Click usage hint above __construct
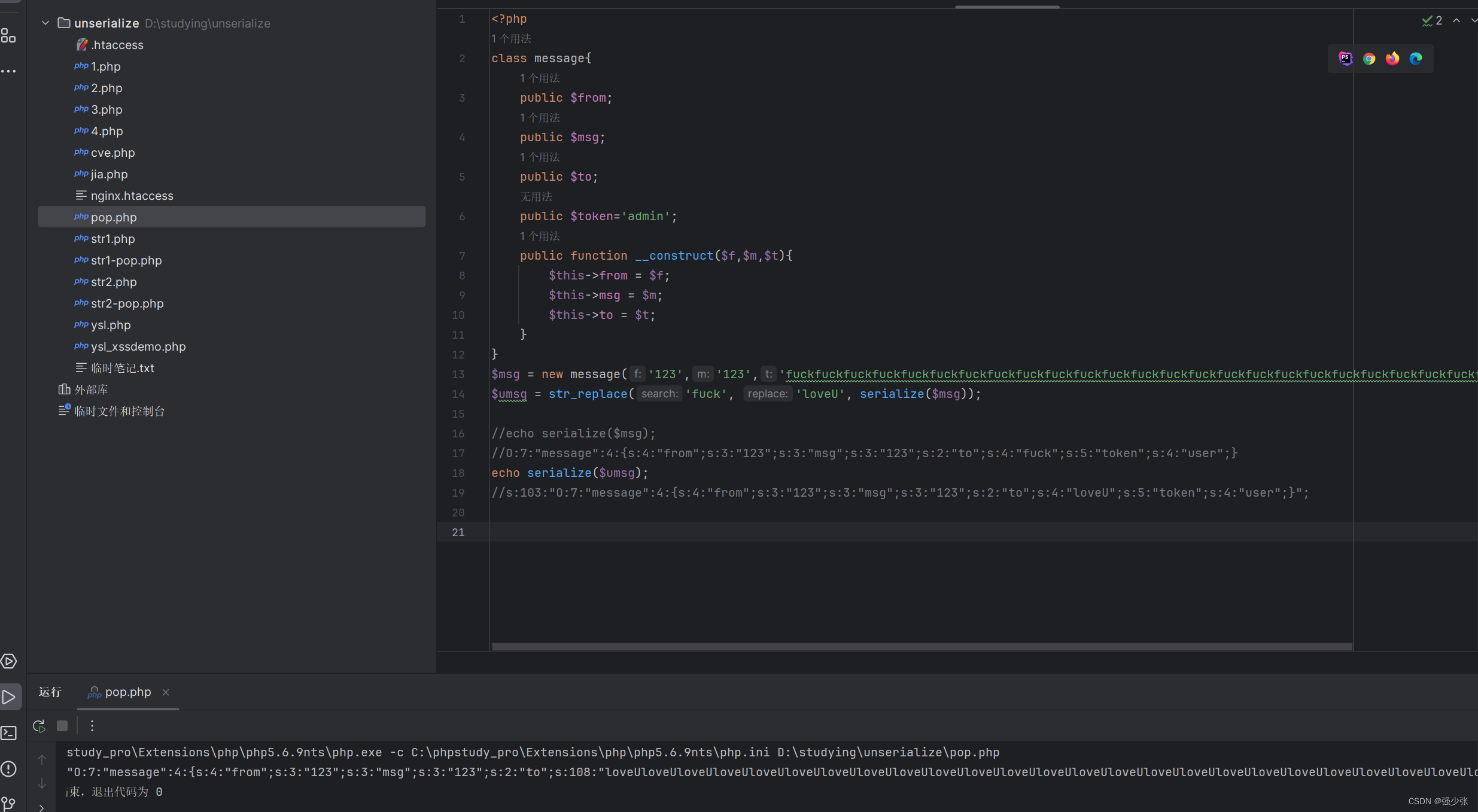 pyautogui.click(x=540, y=236)
